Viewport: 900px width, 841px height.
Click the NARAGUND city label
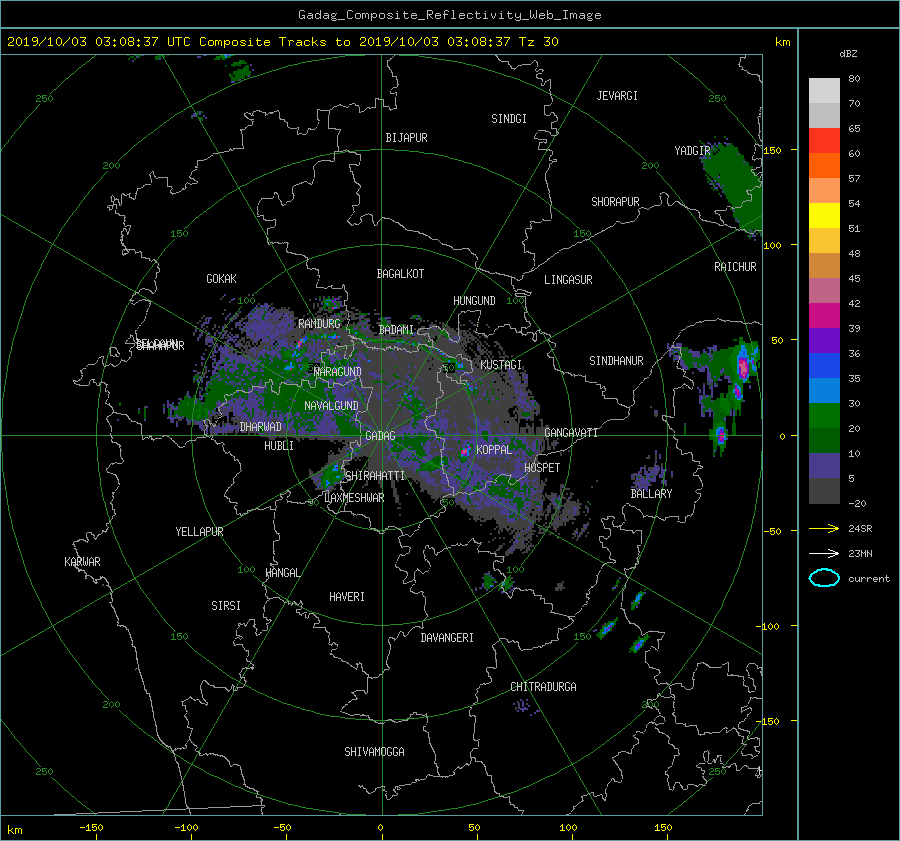338,372
